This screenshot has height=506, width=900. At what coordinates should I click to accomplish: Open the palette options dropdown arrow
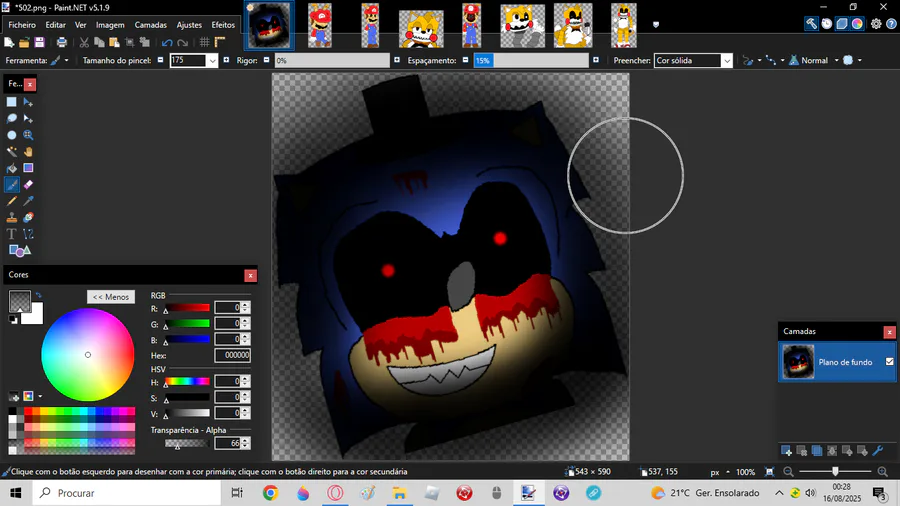pyautogui.click(x=40, y=396)
